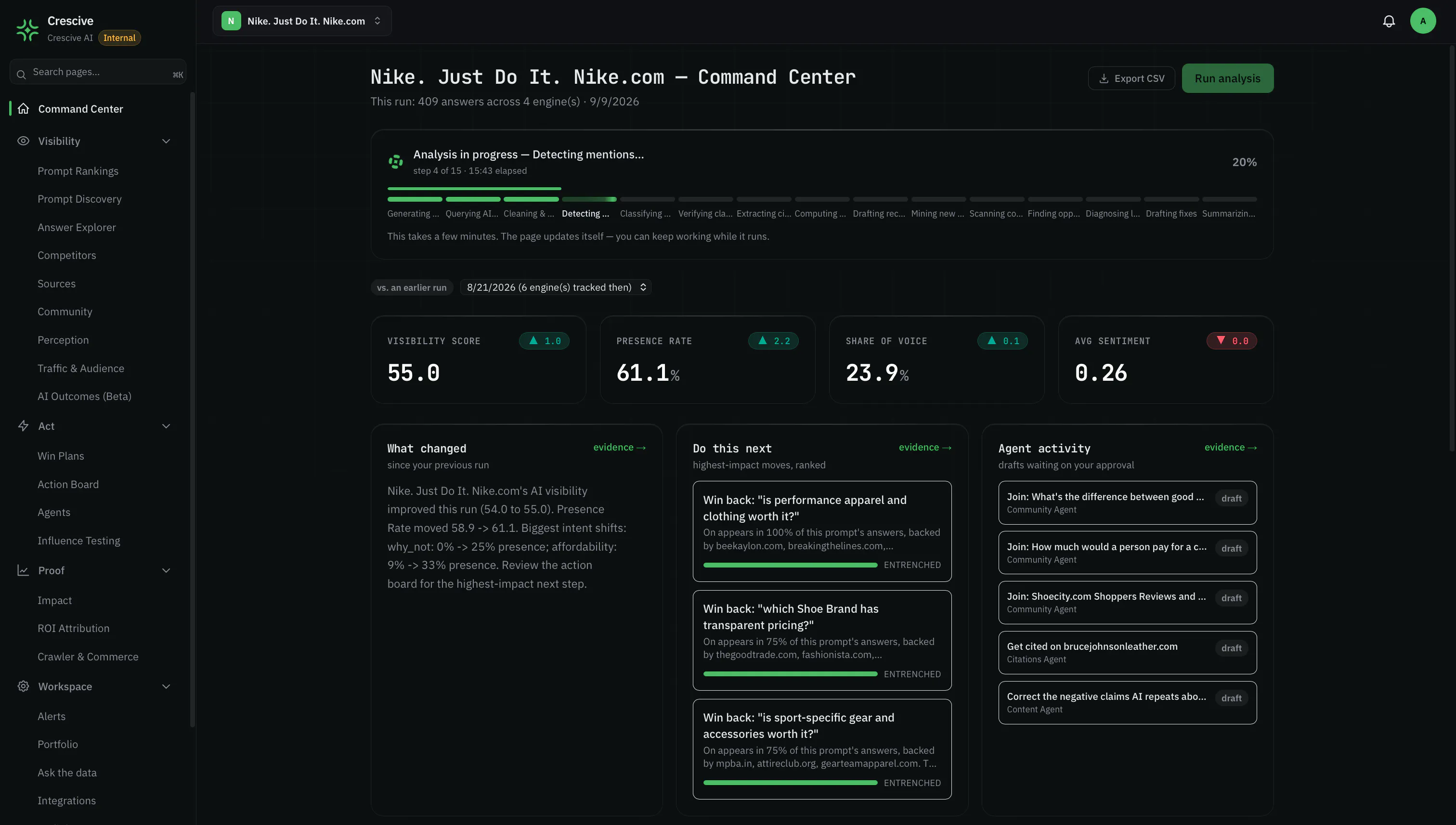Navigate to Competitors
Screen dimensions: 1456x825
(67, 255)
